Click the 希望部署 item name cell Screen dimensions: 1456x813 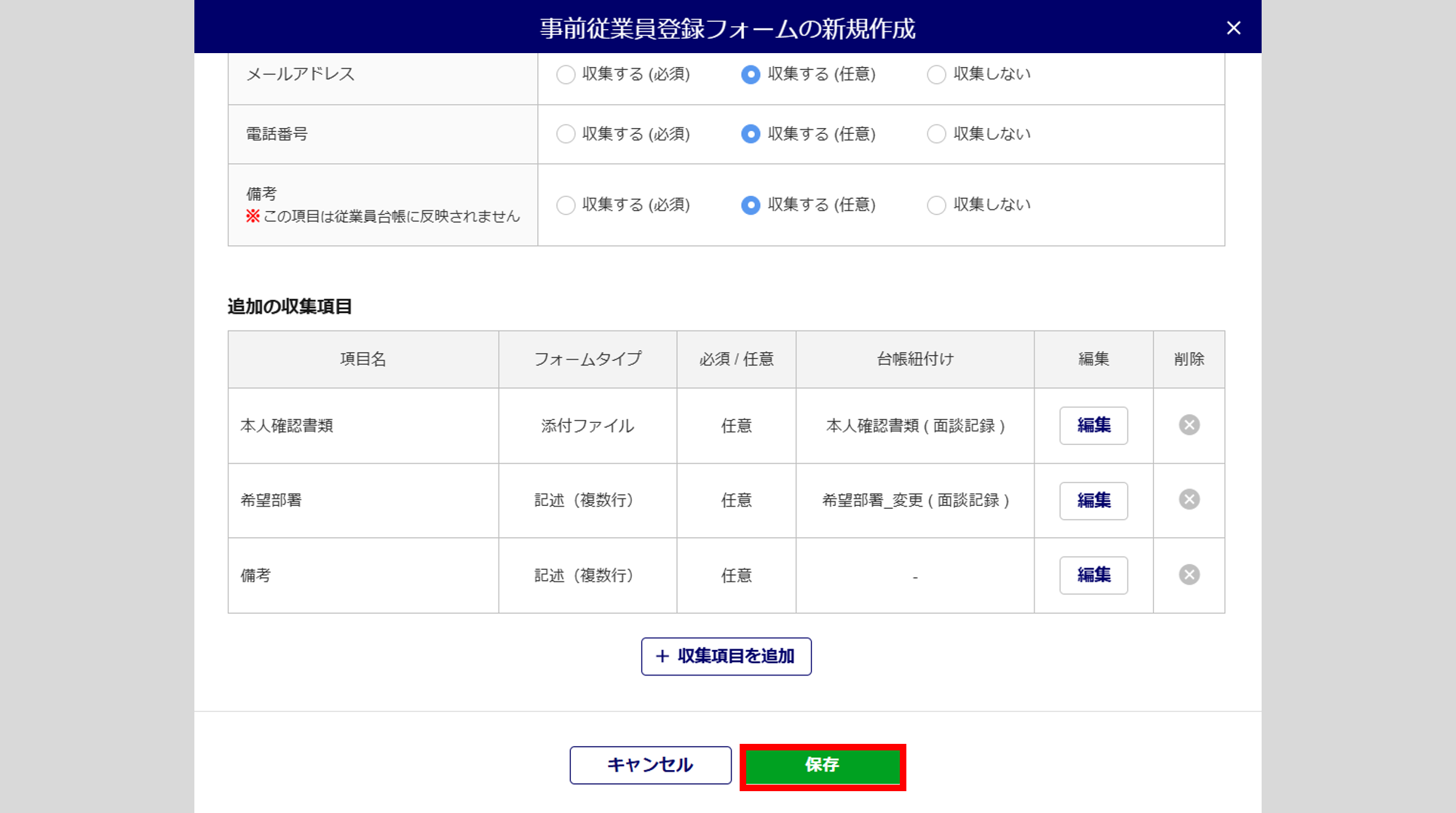363,501
